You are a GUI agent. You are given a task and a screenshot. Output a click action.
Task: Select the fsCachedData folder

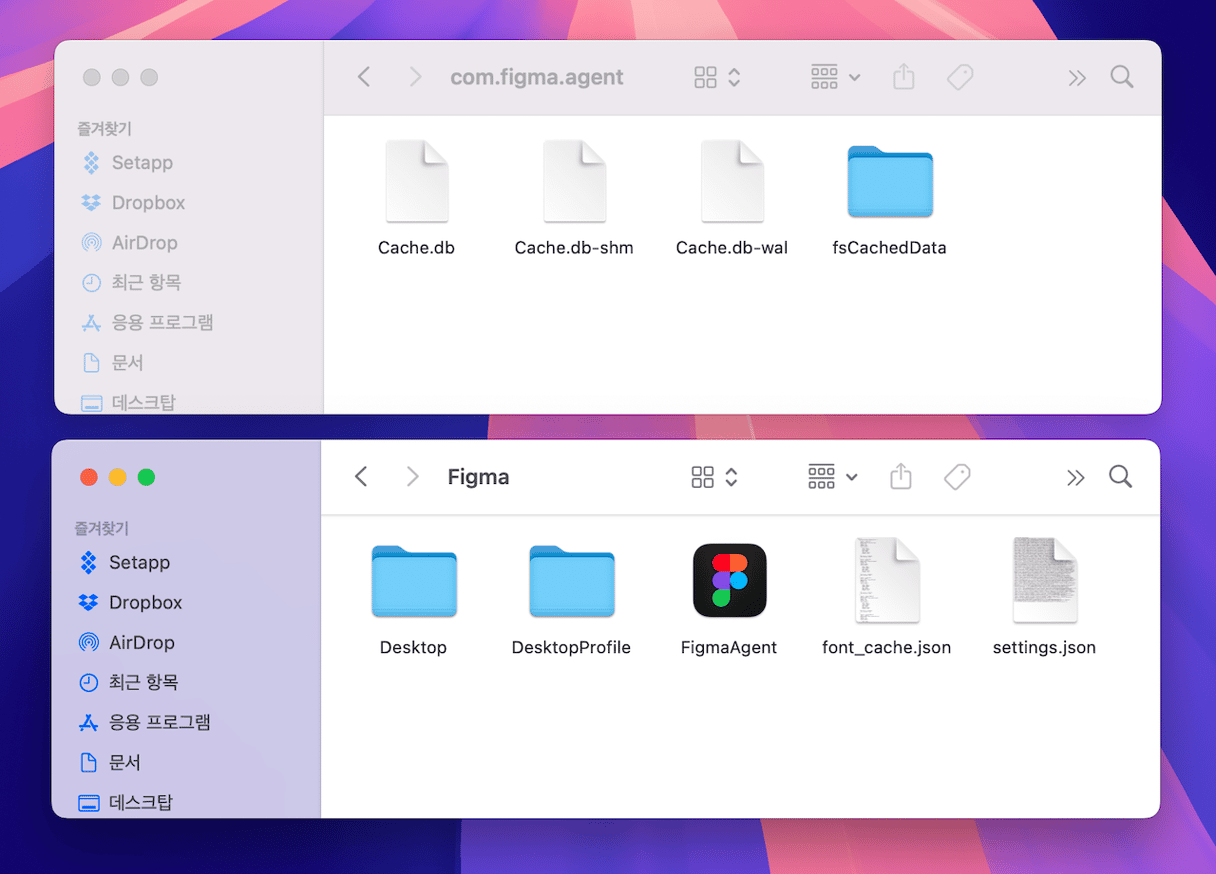(x=889, y=182)
